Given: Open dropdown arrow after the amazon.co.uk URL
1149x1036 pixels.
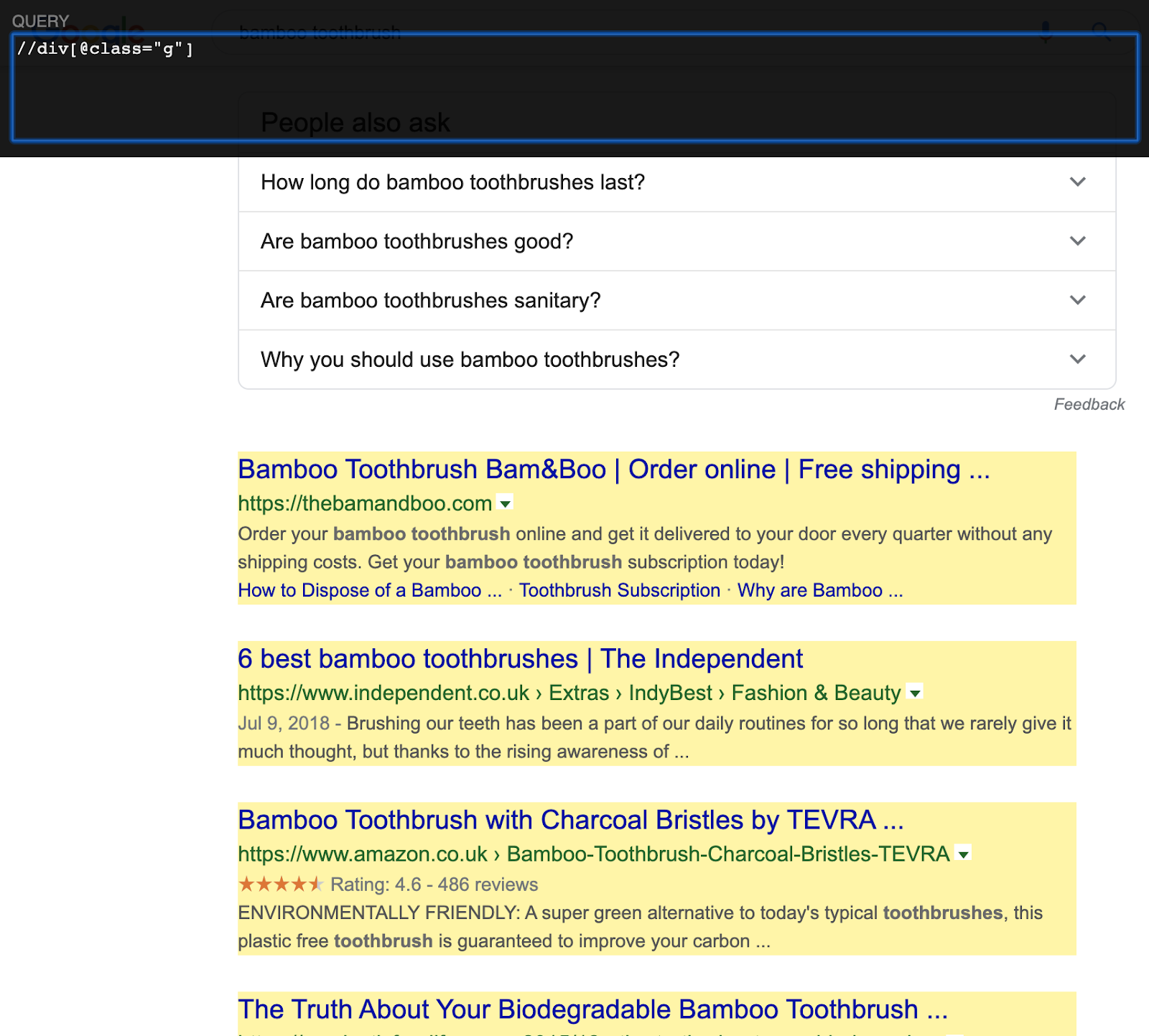Looking at the screenshot, I should click(964, 854).
